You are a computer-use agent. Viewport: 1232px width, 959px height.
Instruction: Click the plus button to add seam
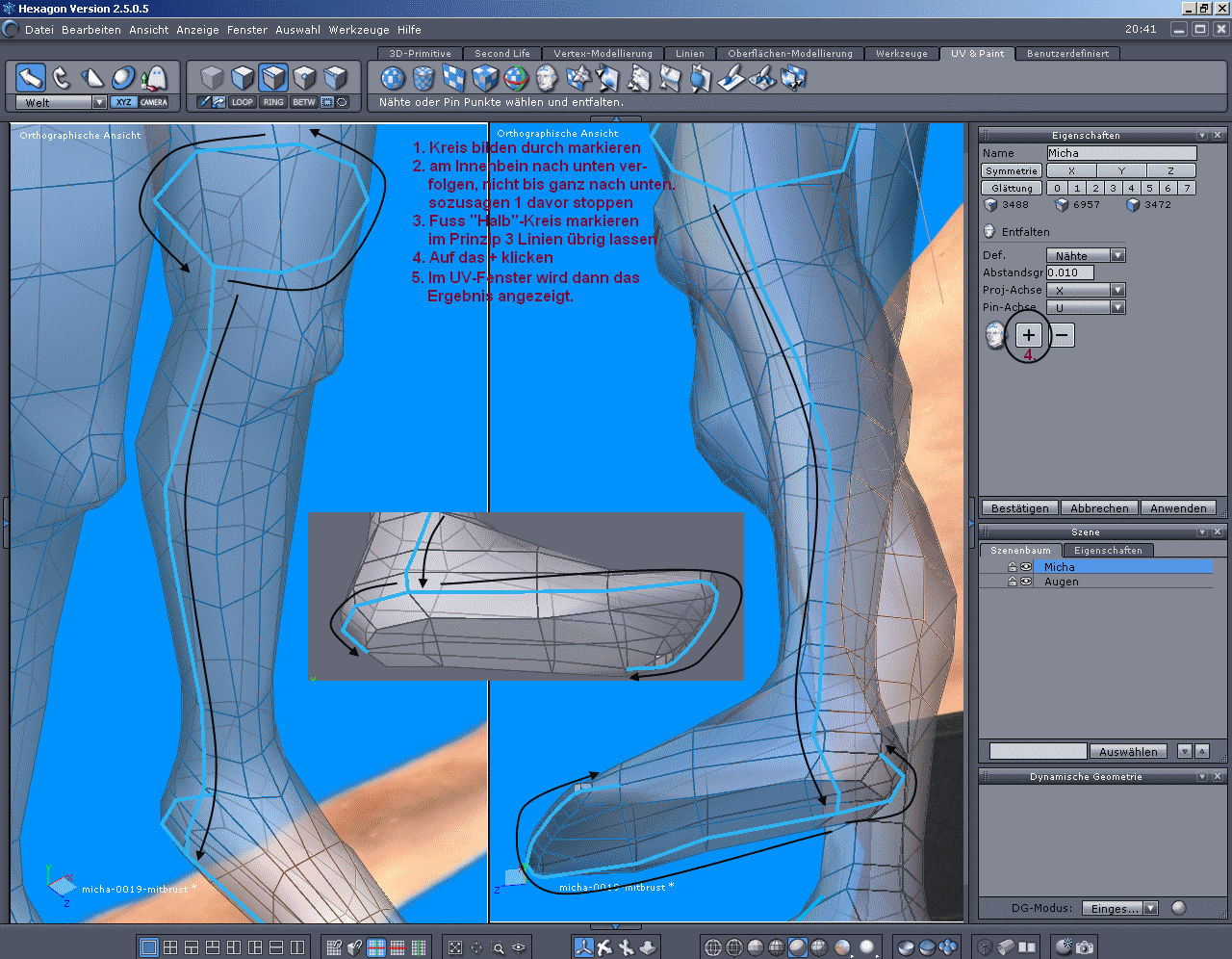(x=1029, y=335)
